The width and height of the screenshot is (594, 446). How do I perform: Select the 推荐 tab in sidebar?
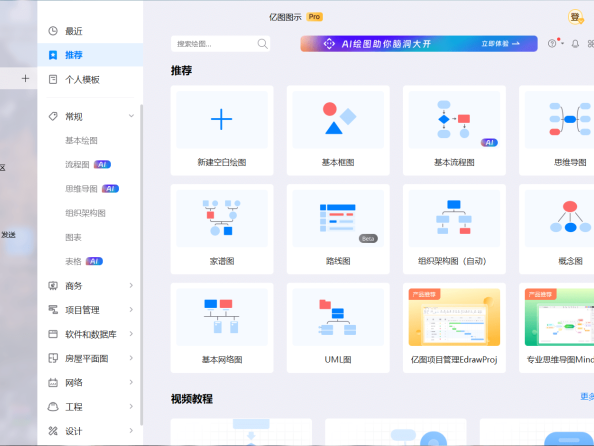point(90,55)
